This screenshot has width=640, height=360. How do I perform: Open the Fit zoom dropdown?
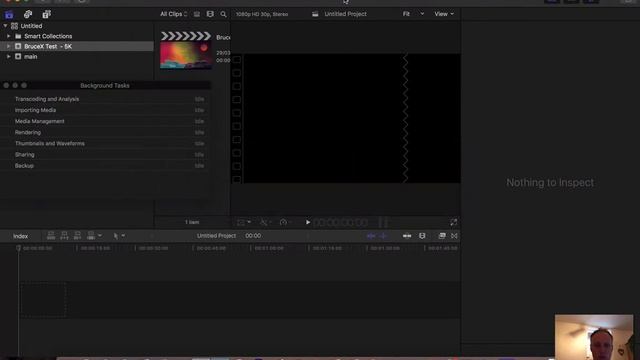(413, 14)
